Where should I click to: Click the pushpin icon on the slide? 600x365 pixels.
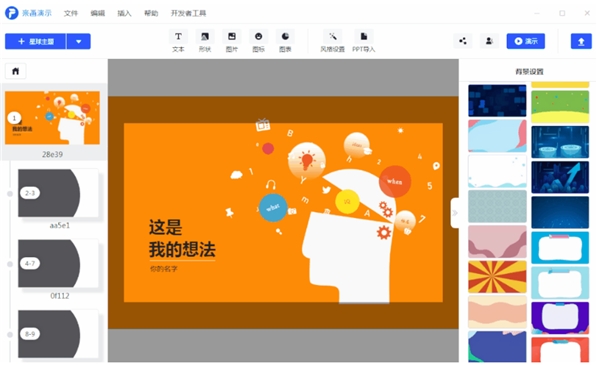coord(229,212)
